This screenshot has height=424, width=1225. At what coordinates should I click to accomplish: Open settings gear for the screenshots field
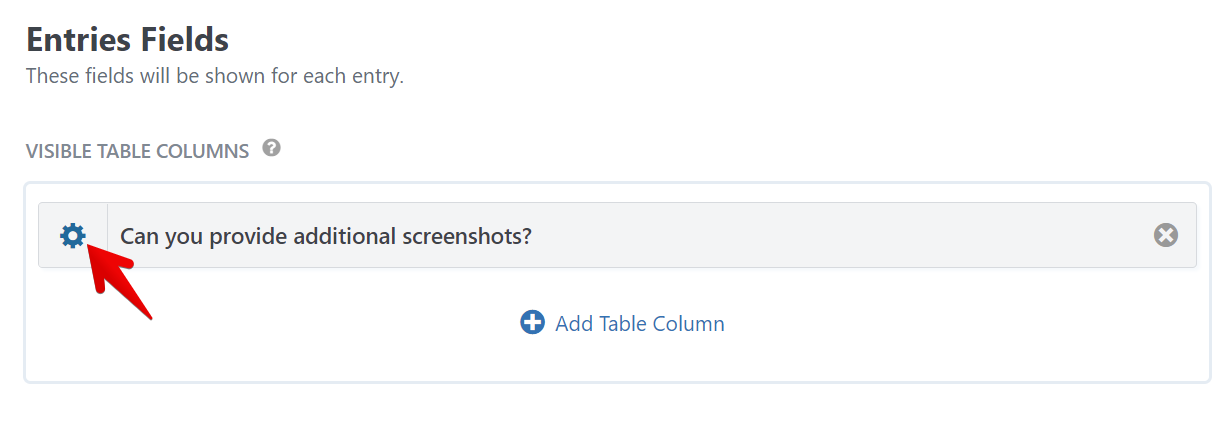pos(72,236)
